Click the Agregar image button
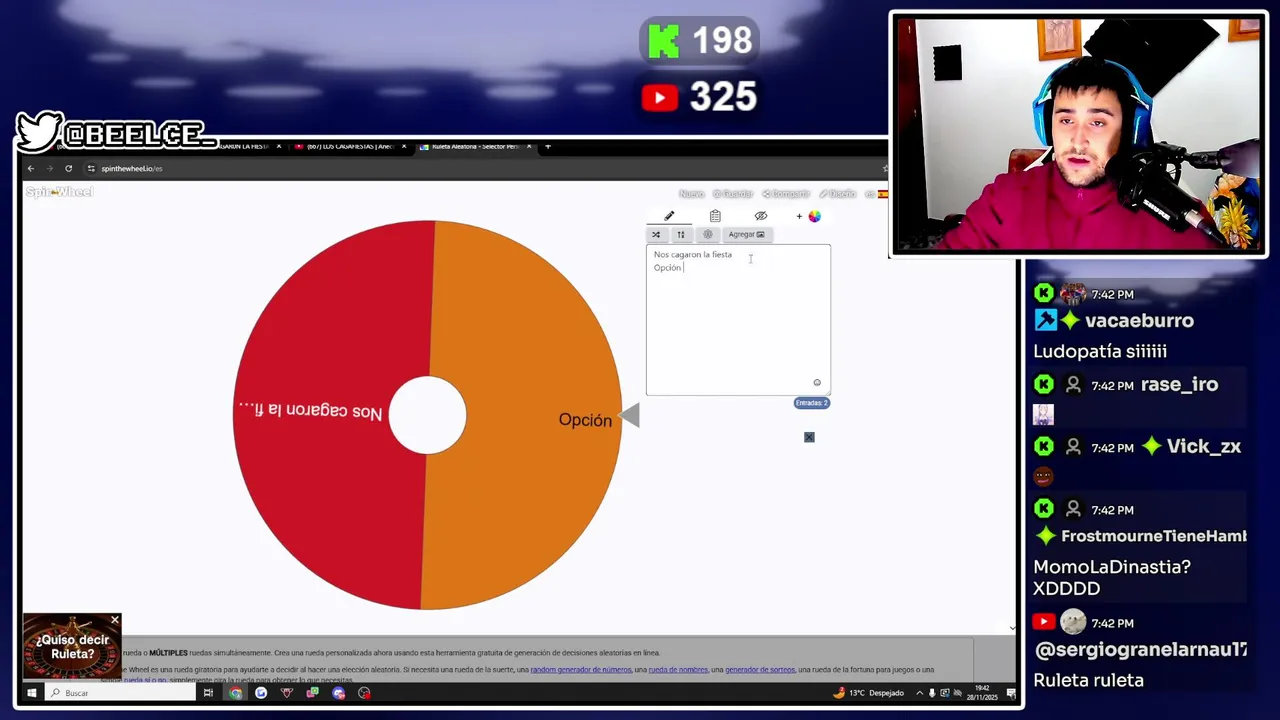The width and height of the screenshot is (1280, 720). pyautogui.click(x=746, y=235)
